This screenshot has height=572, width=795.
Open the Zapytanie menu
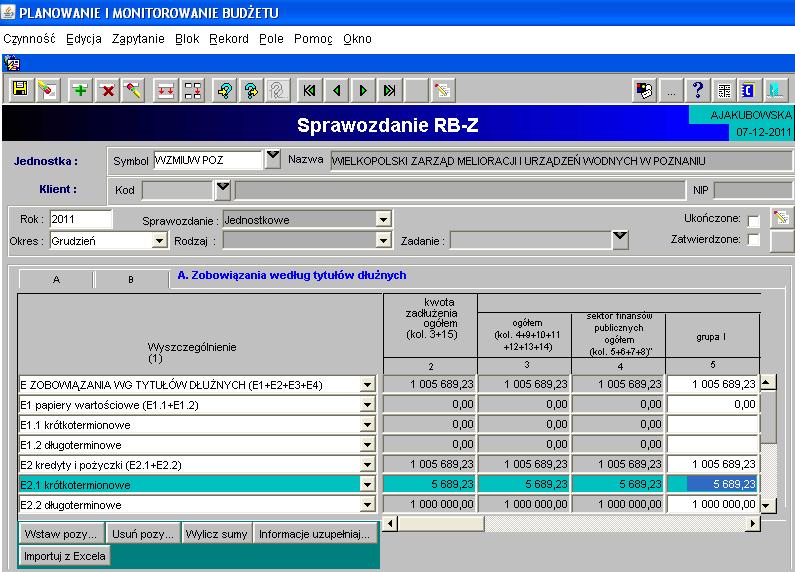click(x=138, y=39)
